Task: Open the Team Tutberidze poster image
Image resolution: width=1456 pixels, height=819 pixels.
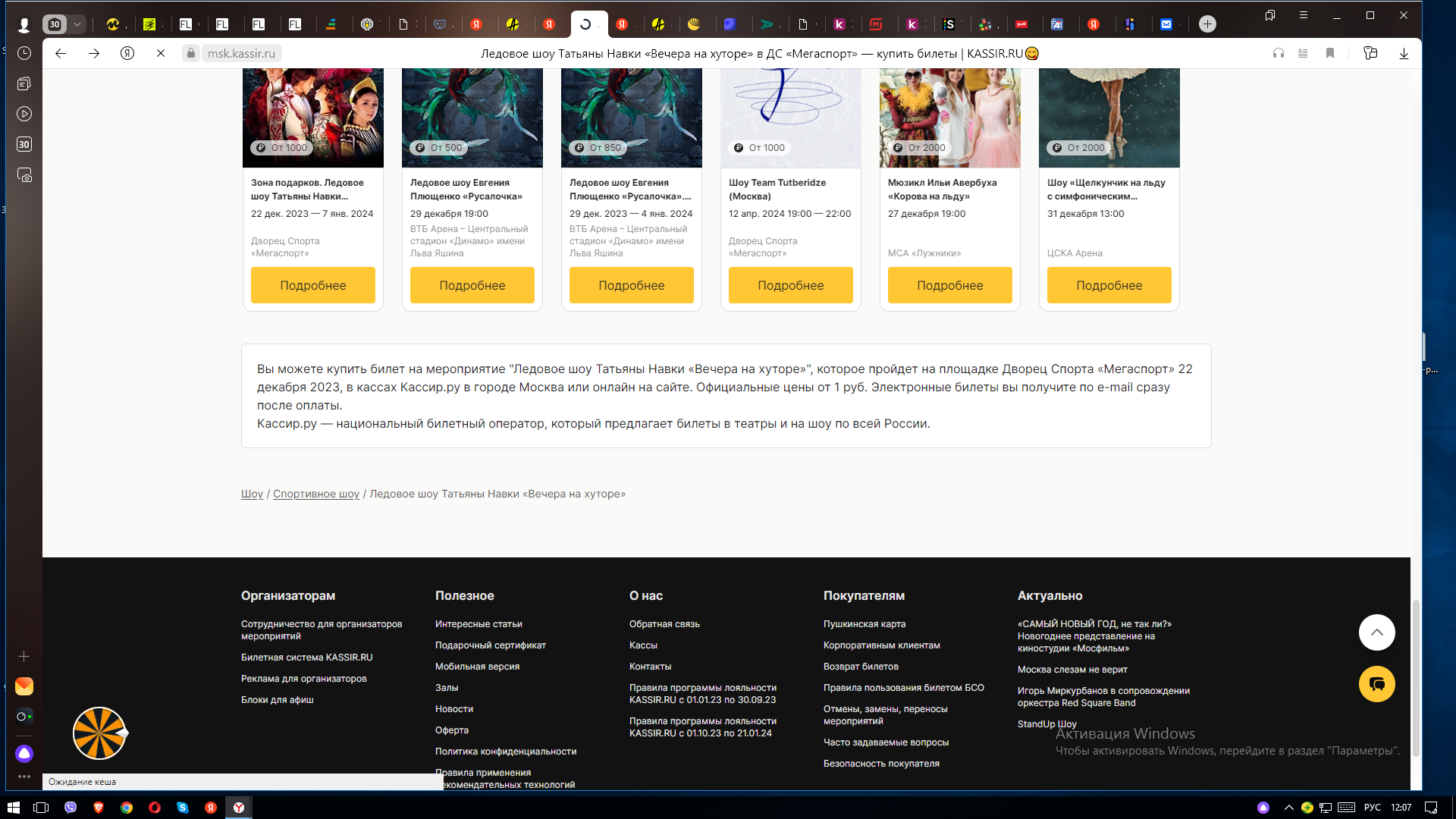Action: tap(791, 118)
